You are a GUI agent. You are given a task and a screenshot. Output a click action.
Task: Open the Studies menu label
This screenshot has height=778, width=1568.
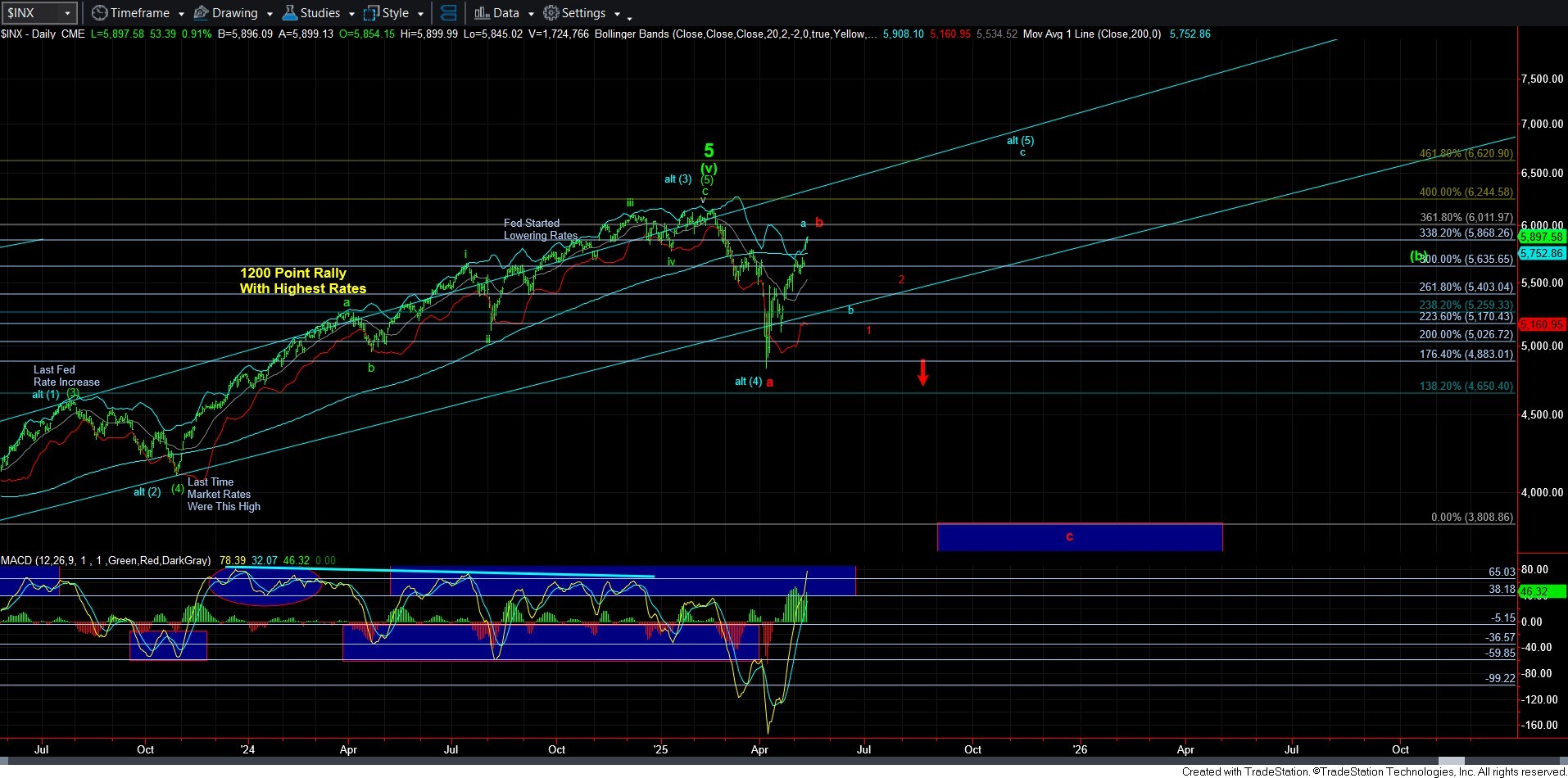click(320, 13)
